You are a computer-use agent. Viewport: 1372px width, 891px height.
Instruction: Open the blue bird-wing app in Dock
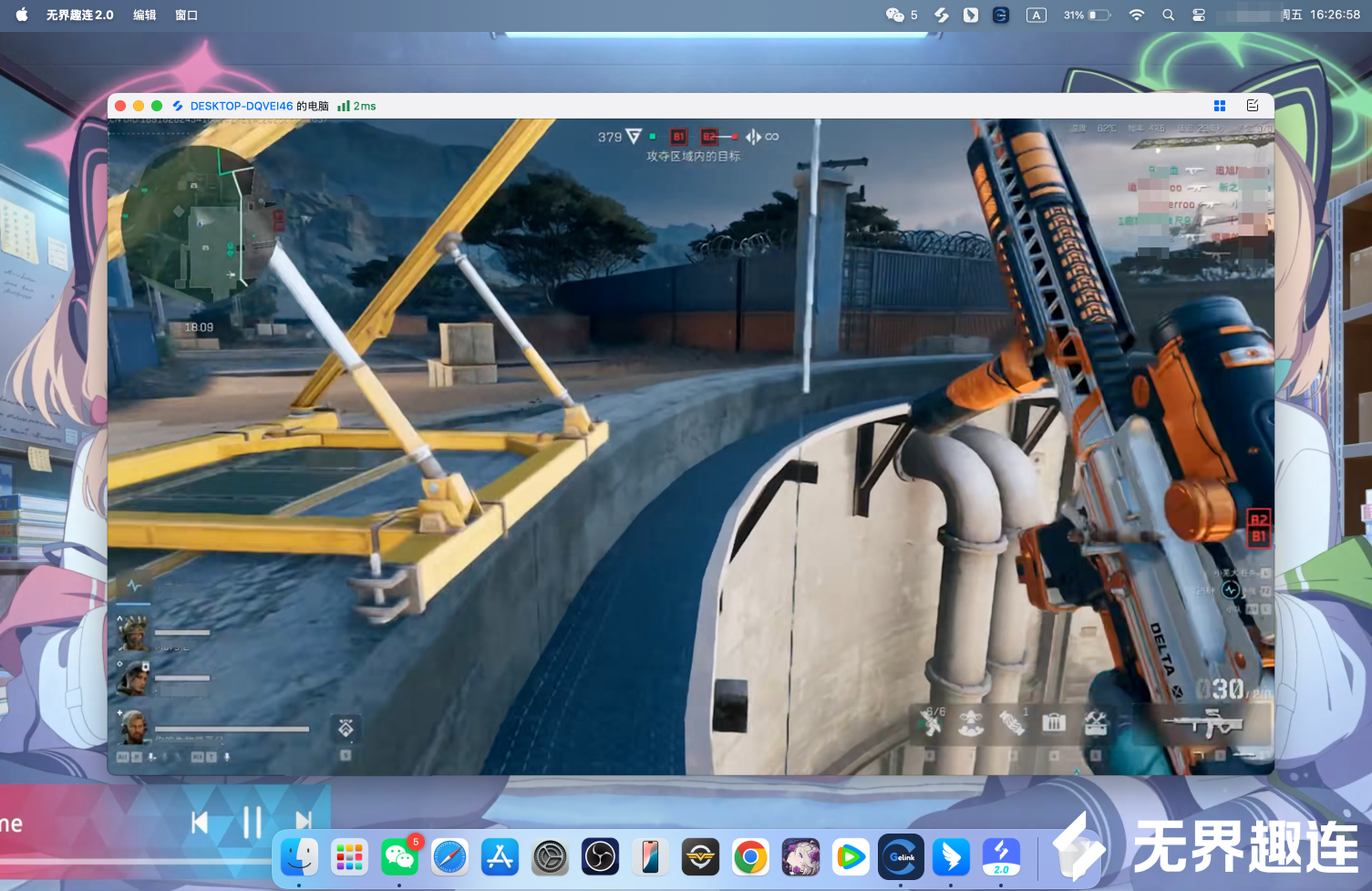click(x=951, y=857)
